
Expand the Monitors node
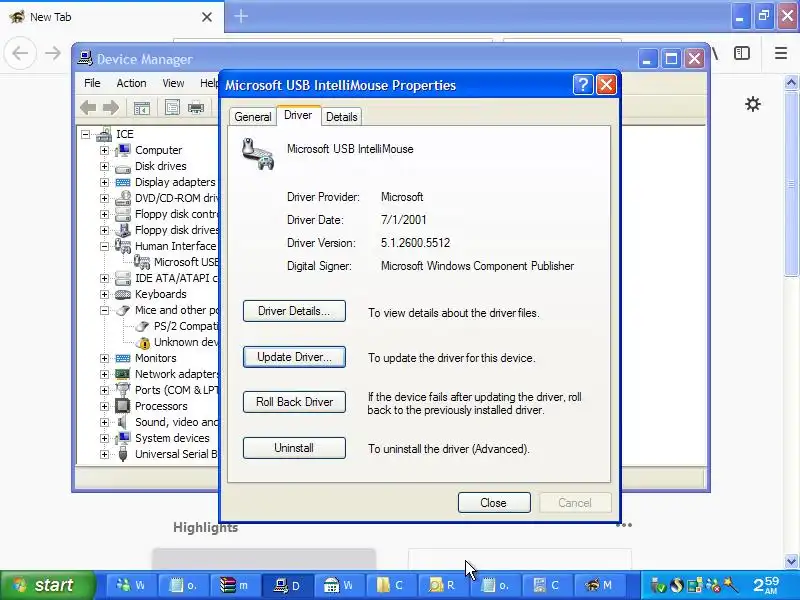coord(104,358)
